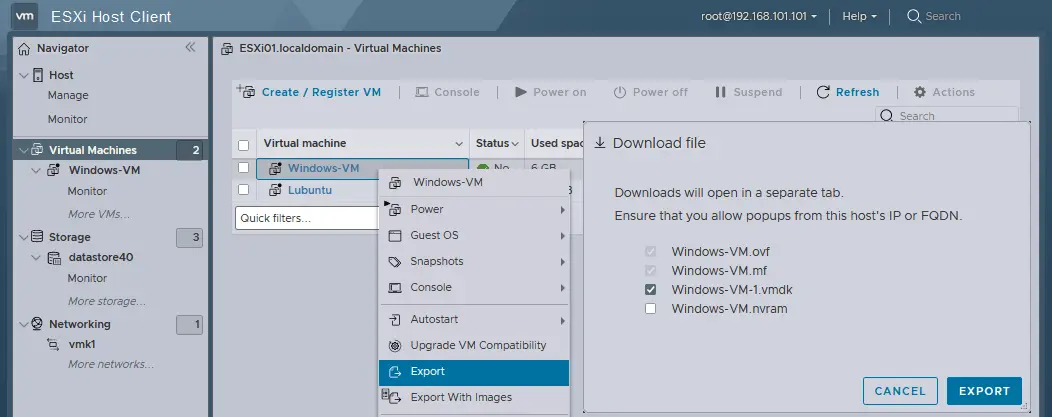Click the Download file arrow icon
Image resolution: width=1052 pixels, height=417 pixels.
point(600,143)
